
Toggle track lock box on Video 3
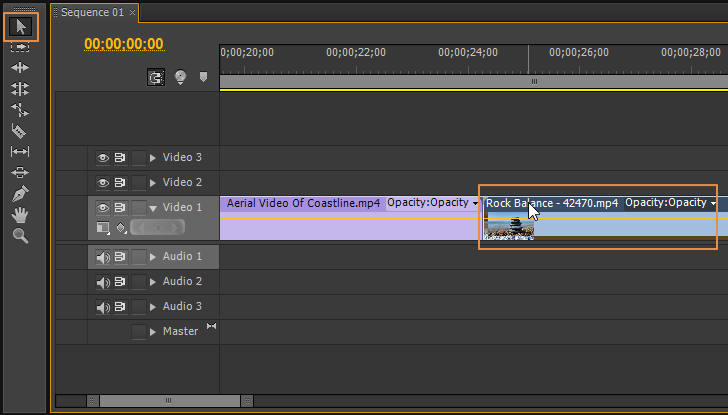pyautogui.click(x=138, y=158)
